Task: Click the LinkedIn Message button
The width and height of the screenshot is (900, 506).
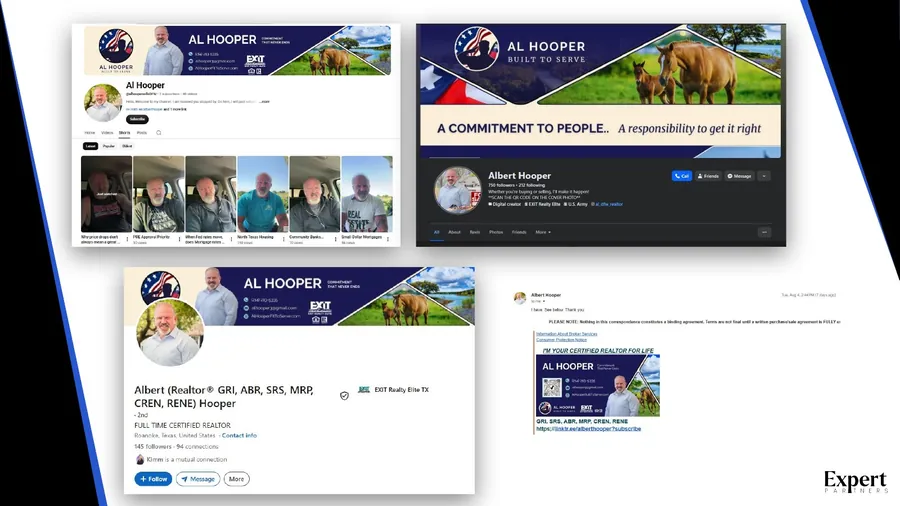Action: click(x=198, y=479)
